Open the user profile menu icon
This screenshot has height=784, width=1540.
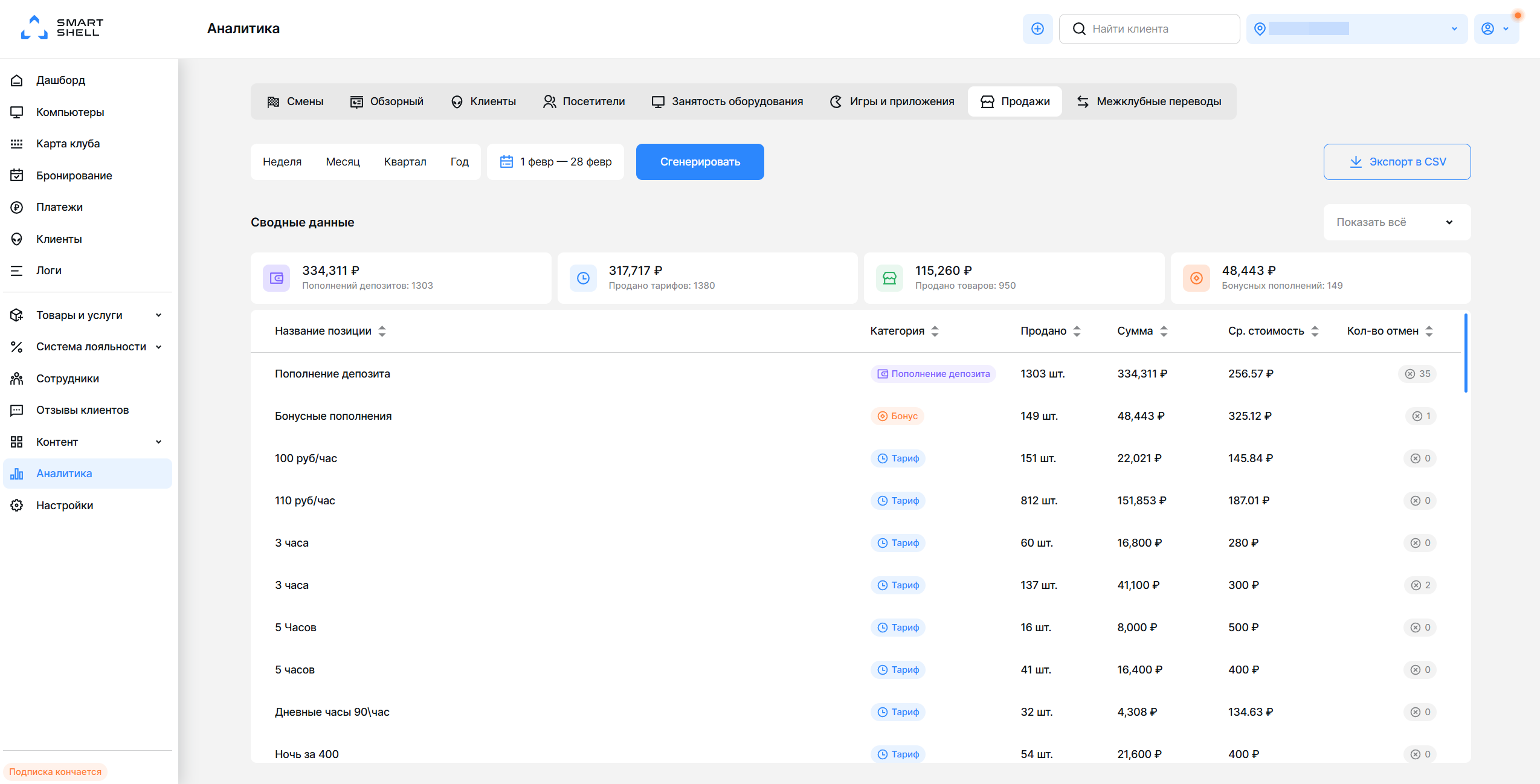1487,29
